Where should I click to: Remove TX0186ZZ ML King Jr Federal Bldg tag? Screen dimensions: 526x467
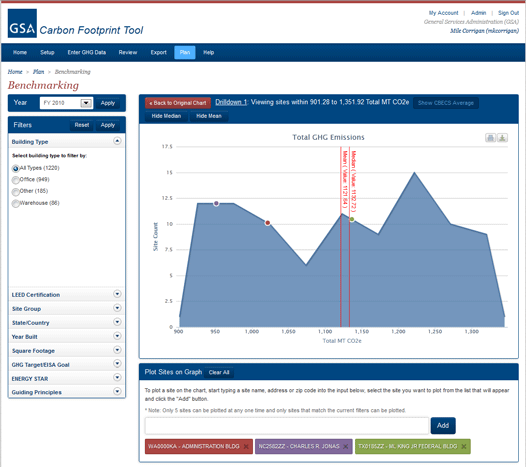coord(464,447)
